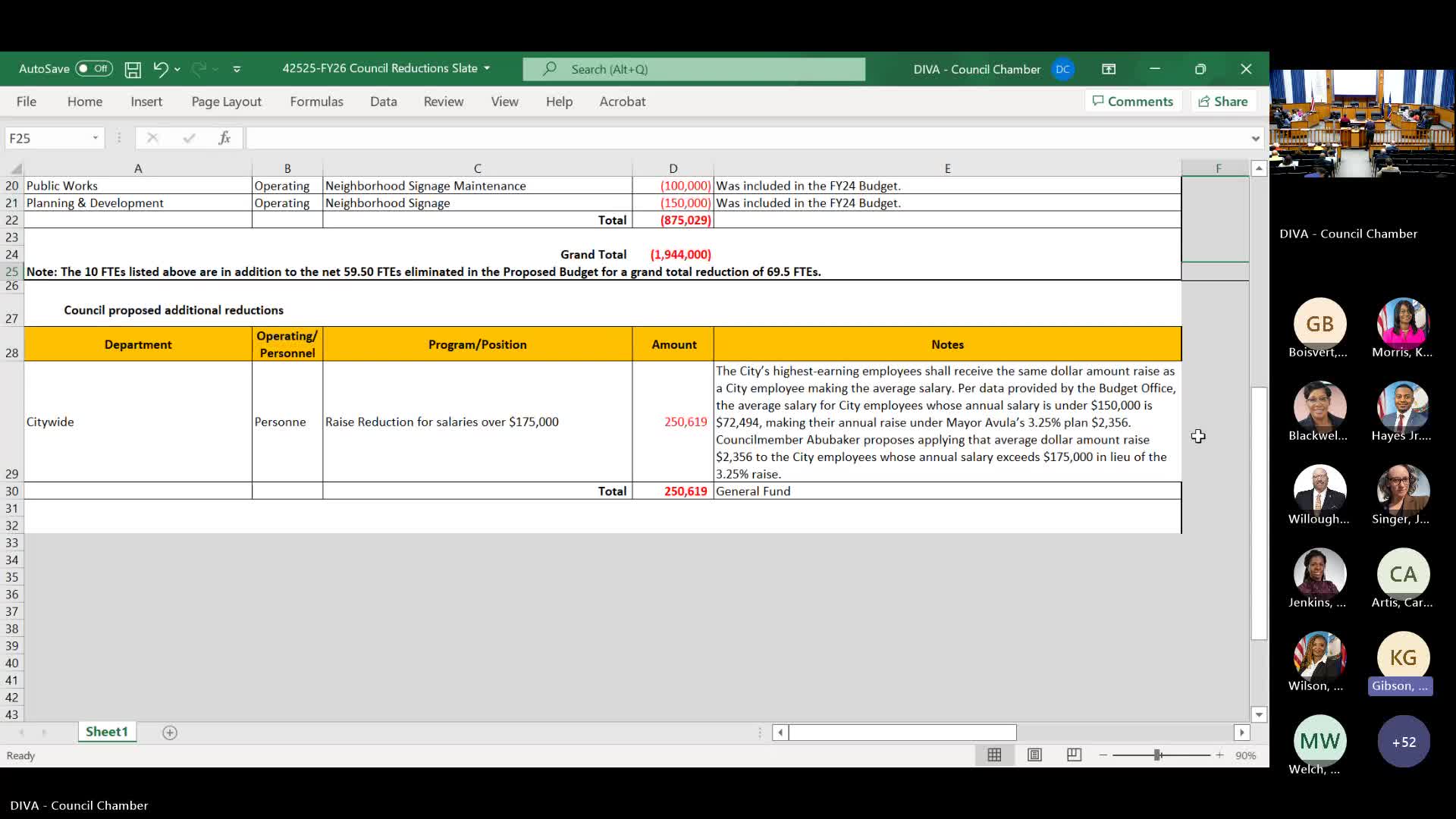Click the Raise Reduction for salaries cell
This screenshot has width=1456, height=819.
click(x=478, y=422)
